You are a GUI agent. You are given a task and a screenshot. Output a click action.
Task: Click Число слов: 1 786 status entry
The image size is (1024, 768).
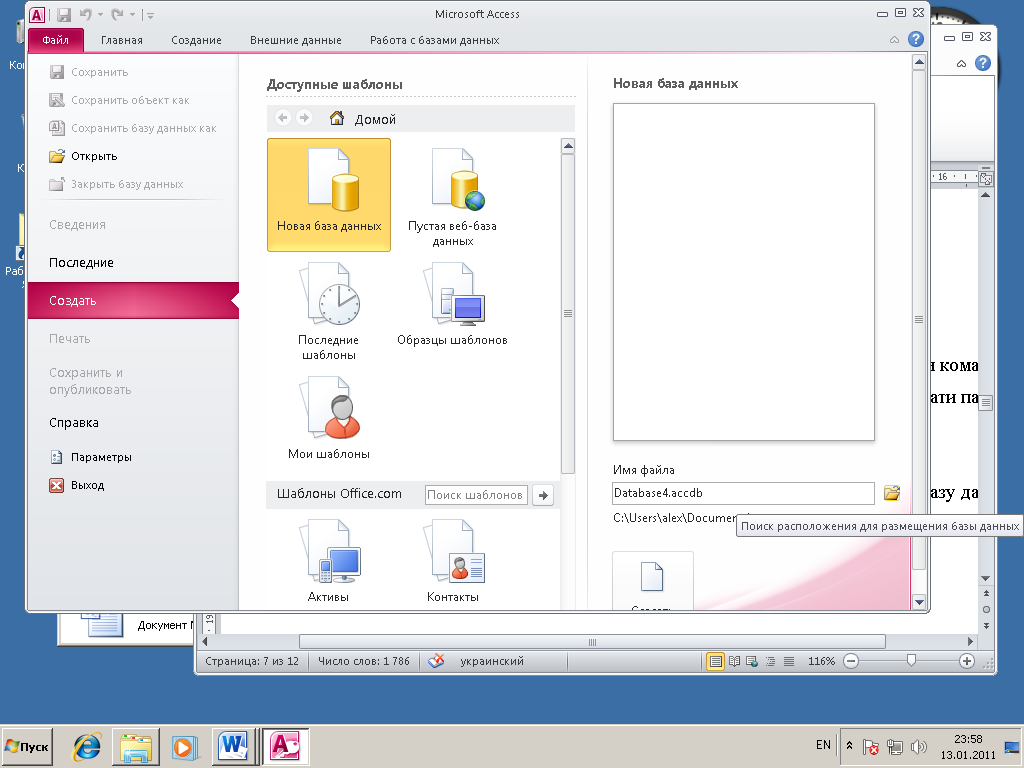364,662
